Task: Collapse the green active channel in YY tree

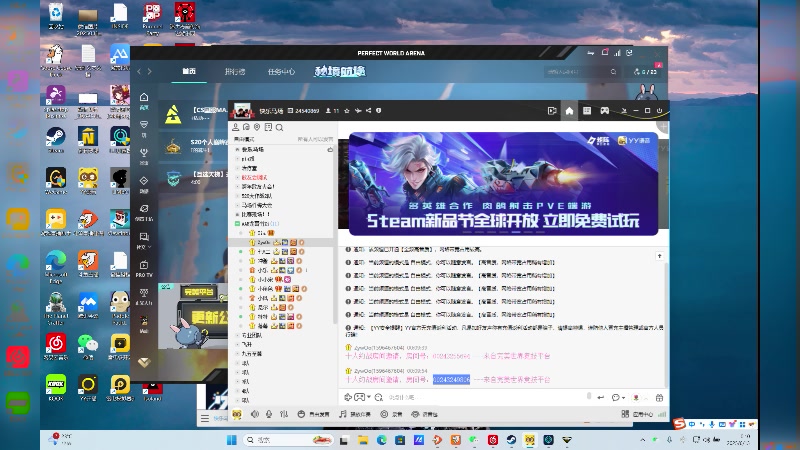Action: point(237,223)
